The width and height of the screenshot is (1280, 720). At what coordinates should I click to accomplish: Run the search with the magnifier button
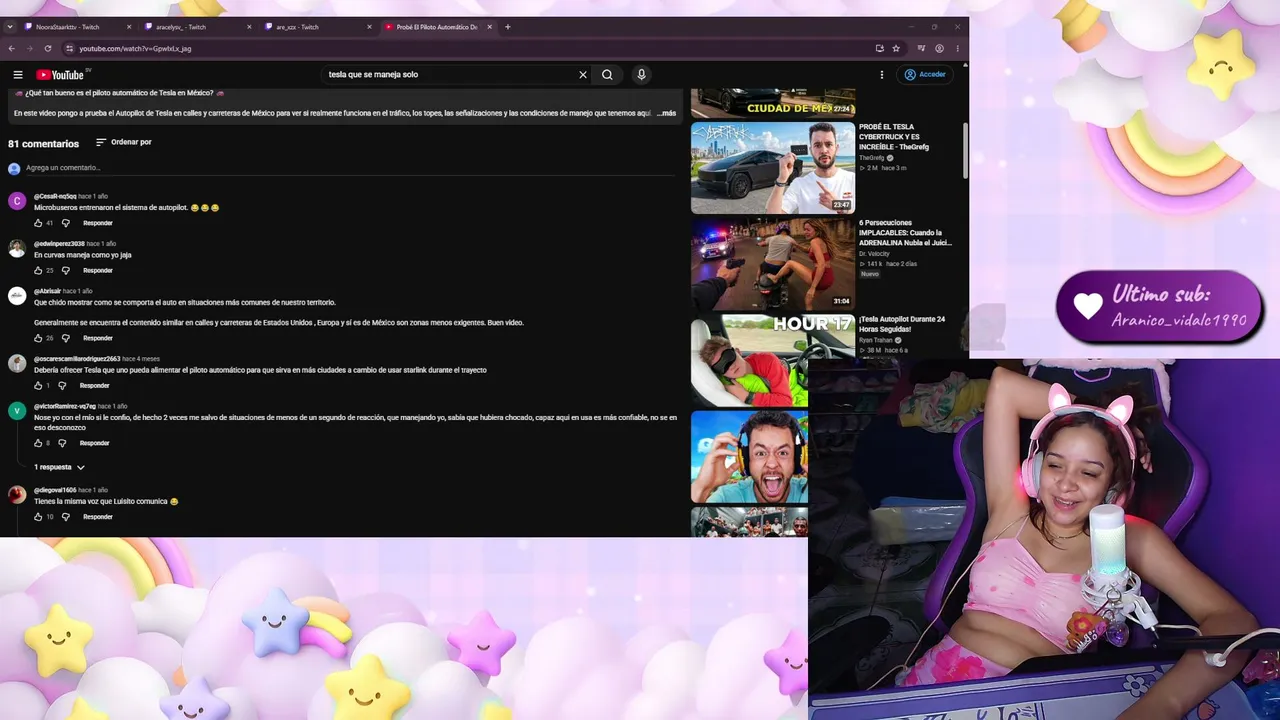tap(607, 75)
